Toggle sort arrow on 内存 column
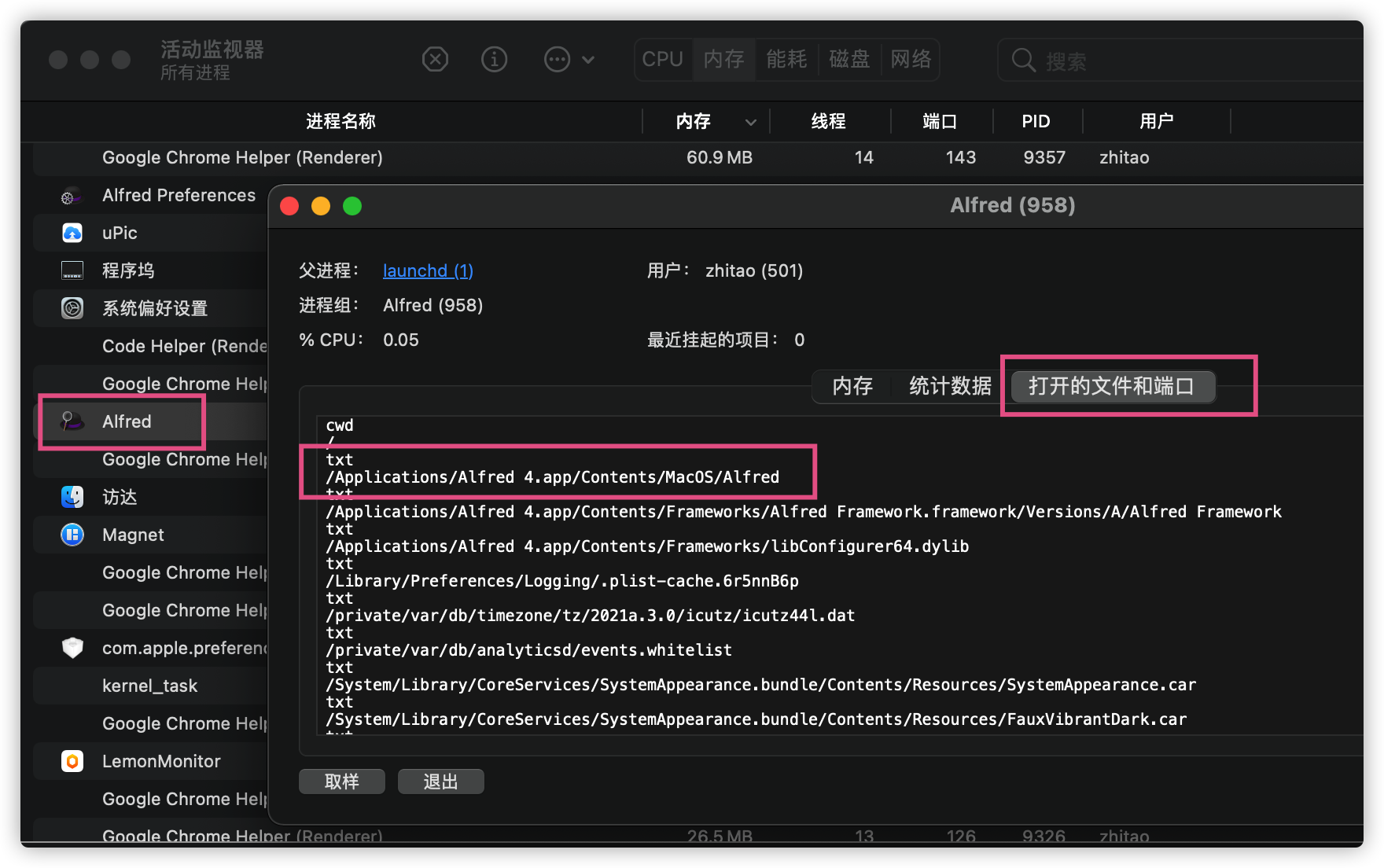Viewport: 1384px width, 868px height. (750, 122)
